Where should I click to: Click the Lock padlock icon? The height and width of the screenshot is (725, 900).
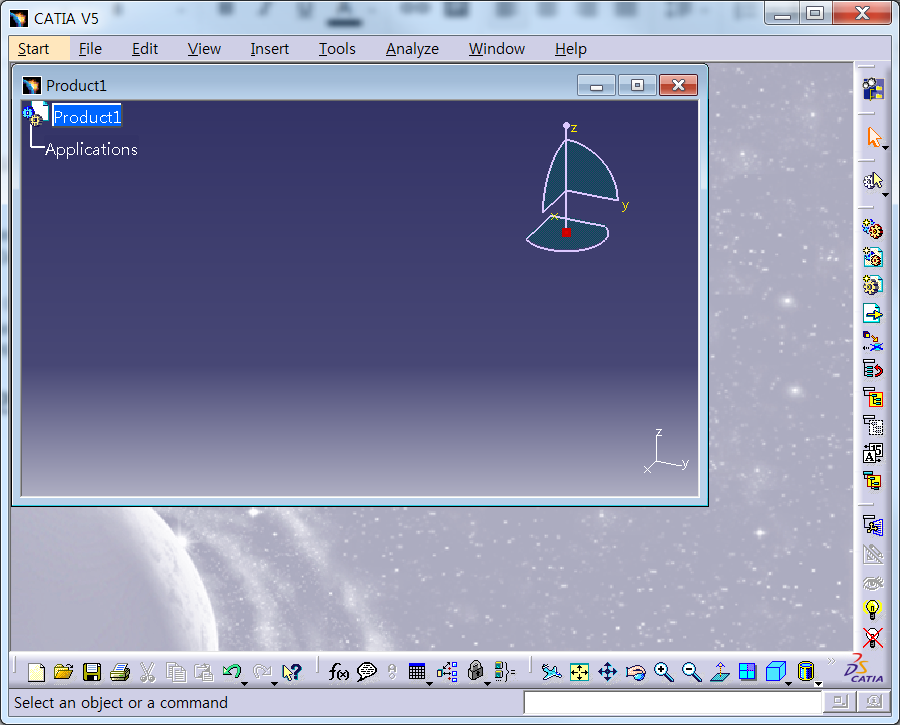pyautogui.click(x=475, y=670)
